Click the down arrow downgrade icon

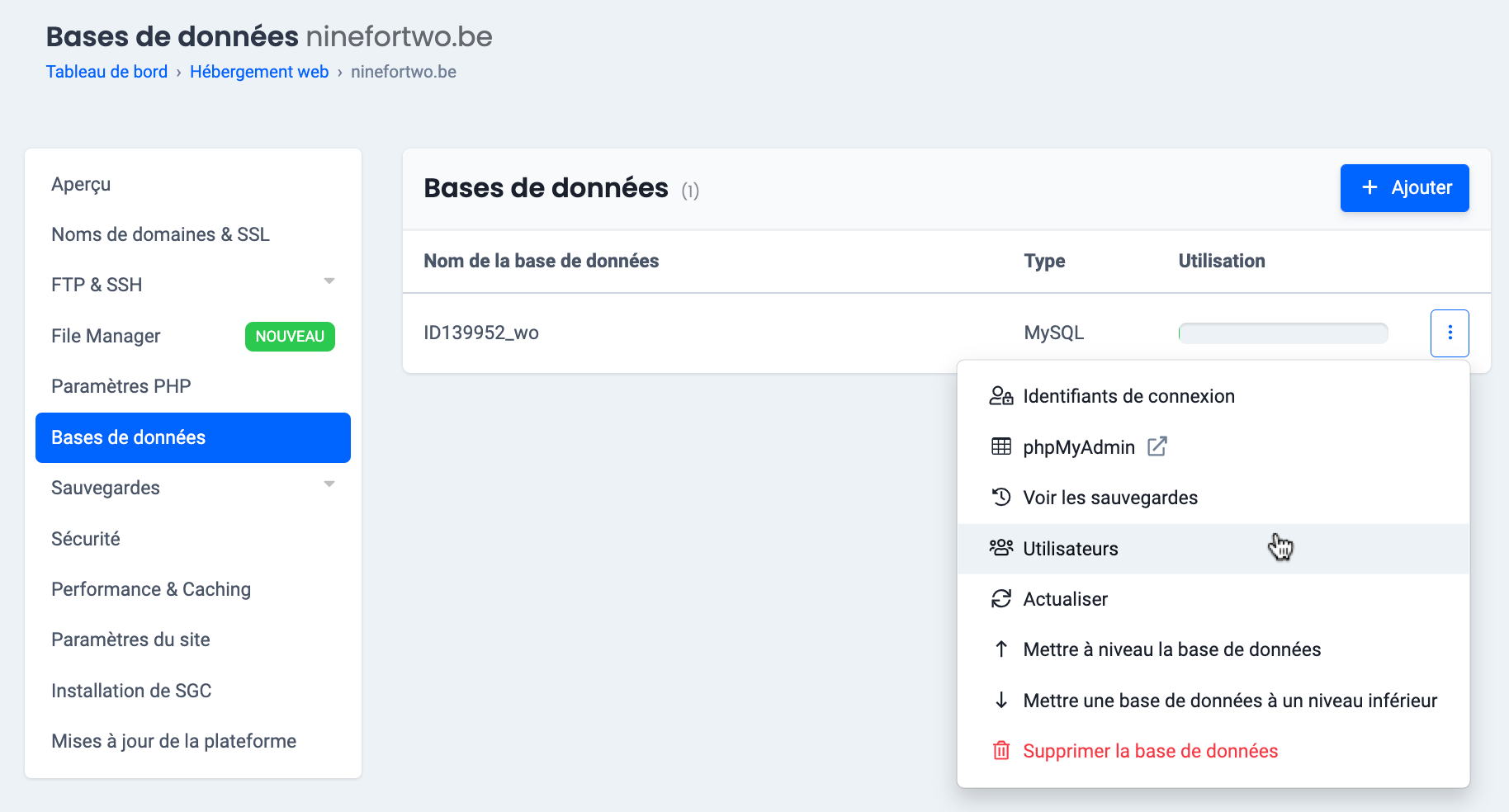click(x=1000, y=701)
